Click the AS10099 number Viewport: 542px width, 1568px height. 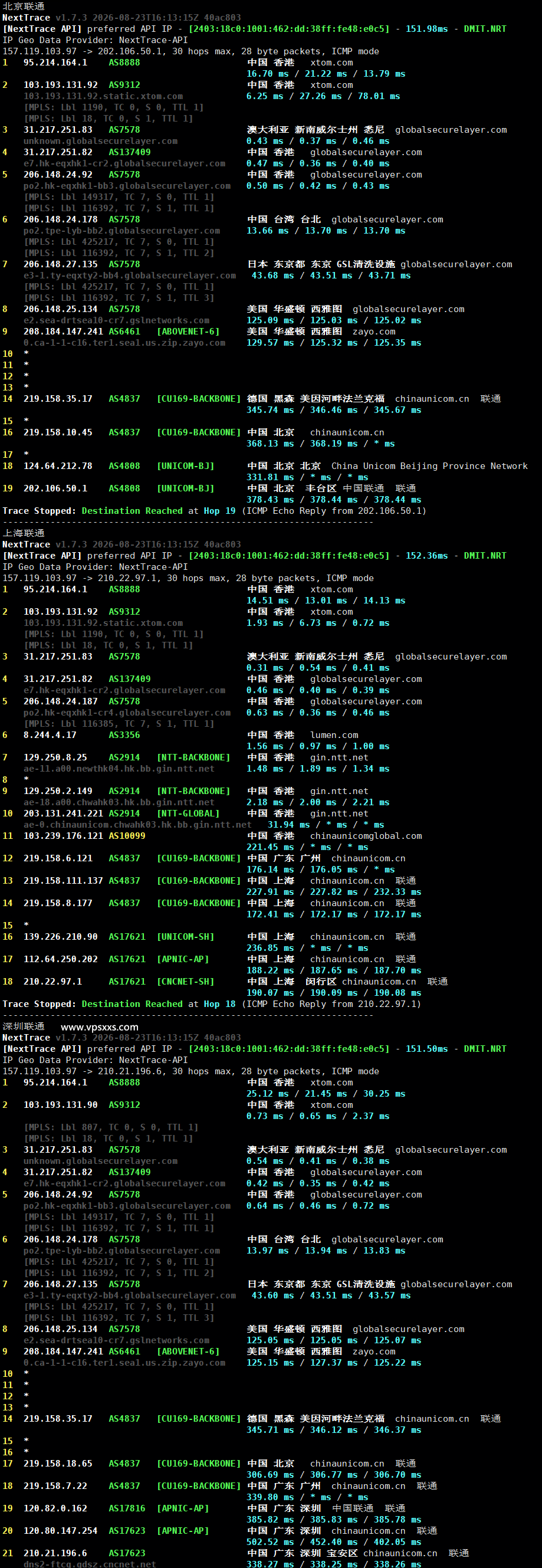pyautogui.click(x=127, y=837)
